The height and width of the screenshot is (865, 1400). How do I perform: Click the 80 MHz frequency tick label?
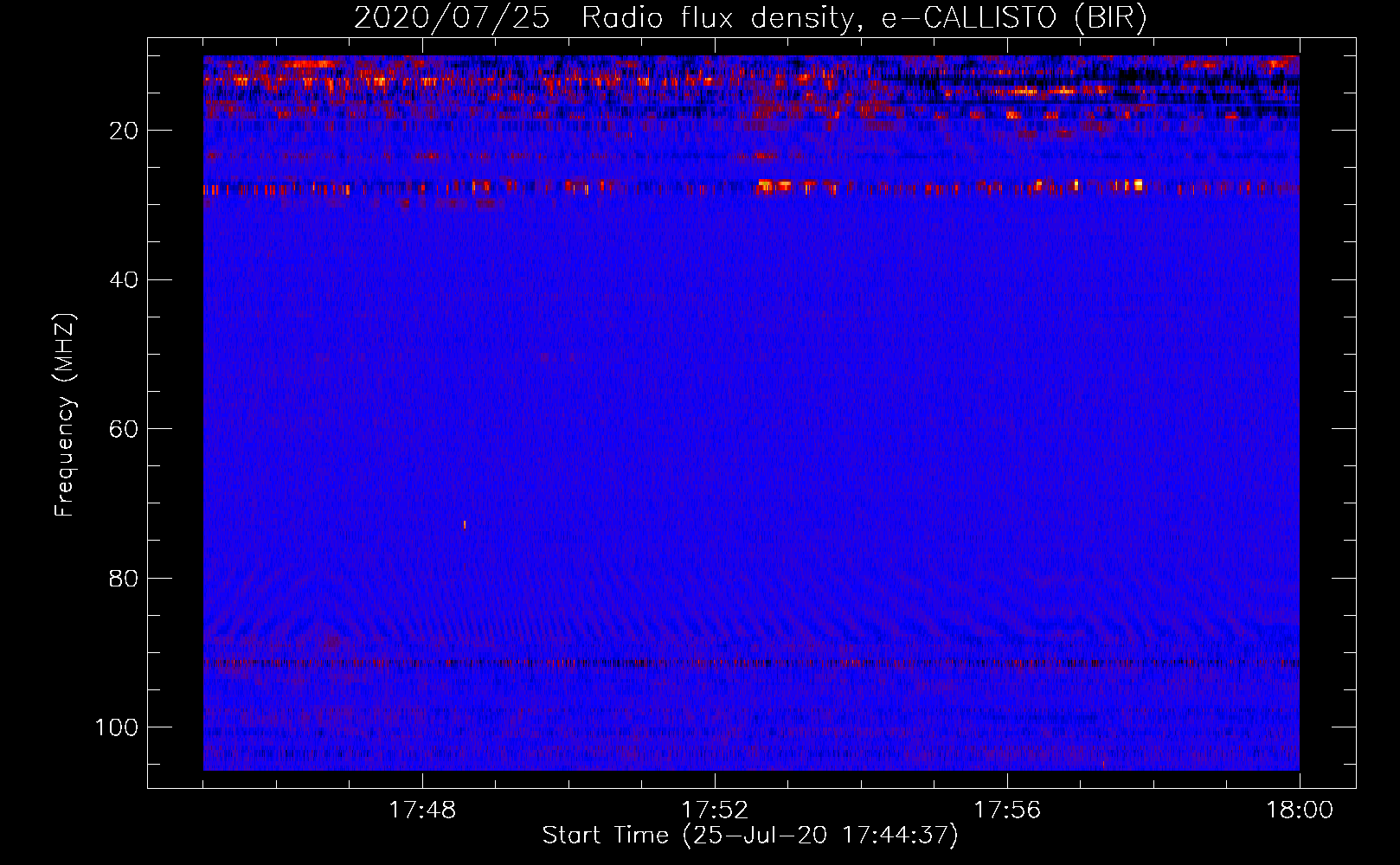pyautogui.click(x=124, y=578)
